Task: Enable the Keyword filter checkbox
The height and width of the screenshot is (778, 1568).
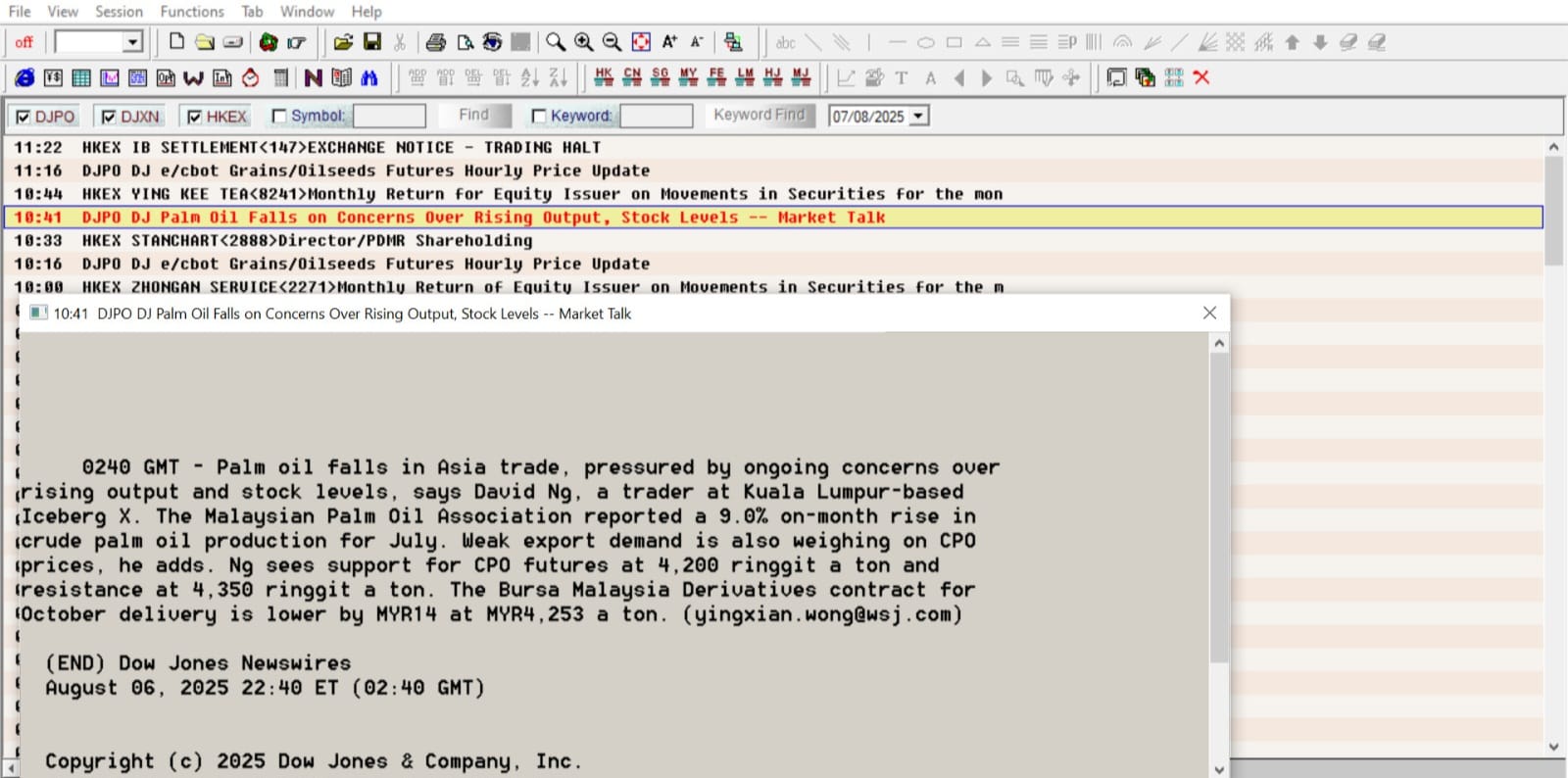Action: click(538, 117)
